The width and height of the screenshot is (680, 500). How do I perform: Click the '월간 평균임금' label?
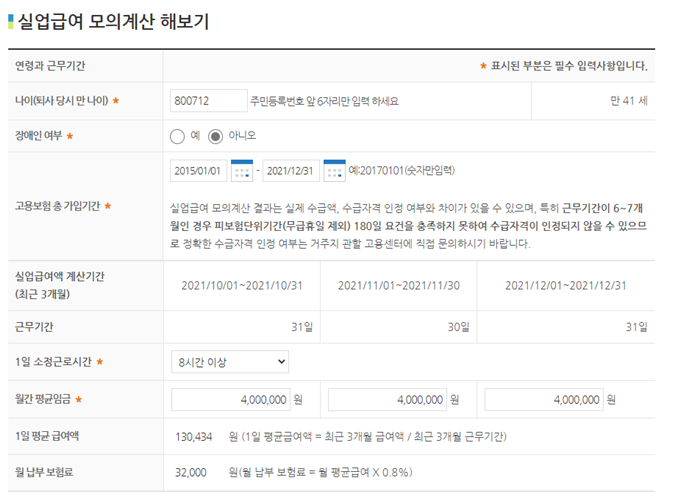click(x=42, y=399)
